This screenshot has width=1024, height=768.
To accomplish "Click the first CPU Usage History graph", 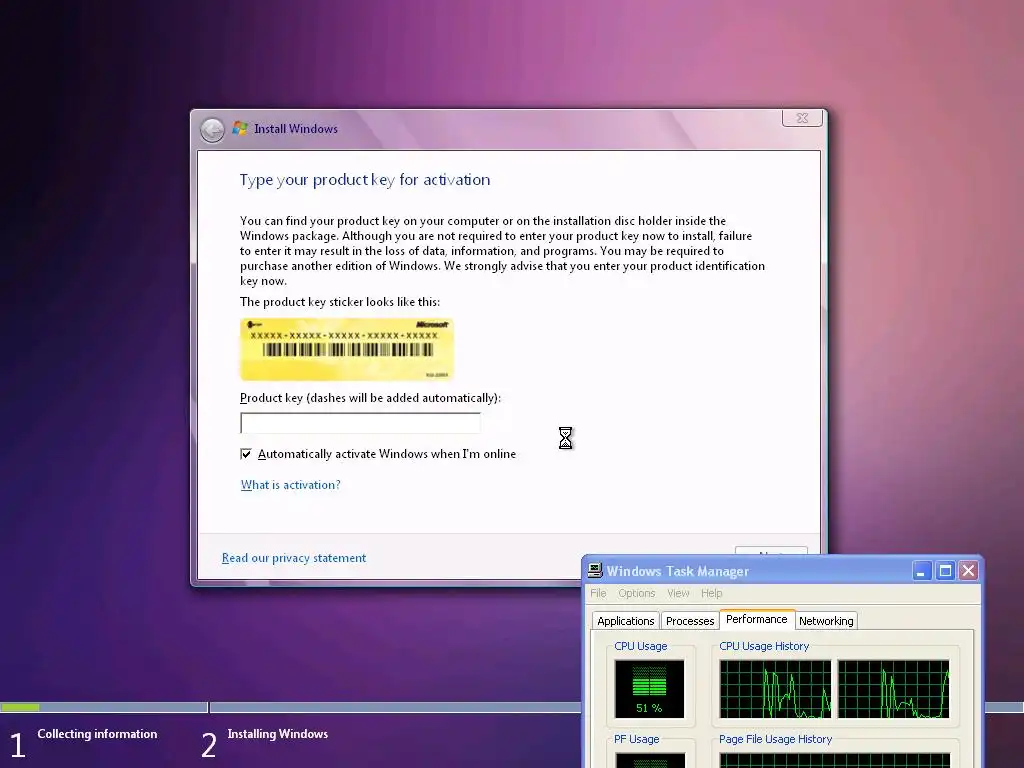I will coord(775,689).
